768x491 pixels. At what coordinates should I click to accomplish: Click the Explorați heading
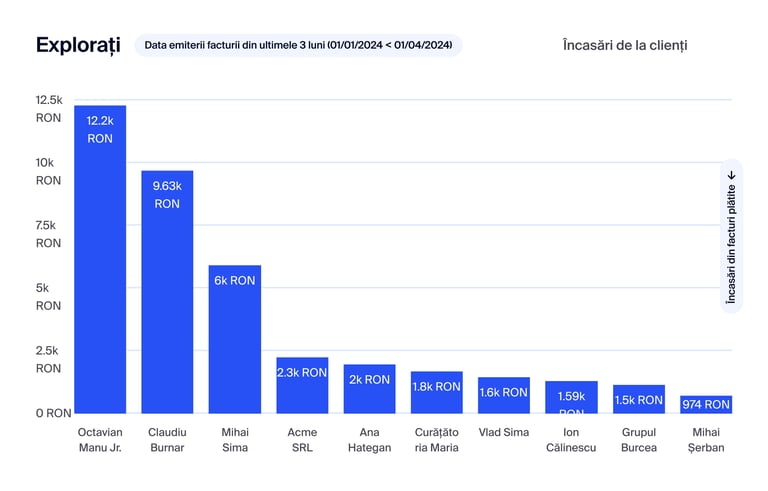pyautogui.click(x=78, y=45)
